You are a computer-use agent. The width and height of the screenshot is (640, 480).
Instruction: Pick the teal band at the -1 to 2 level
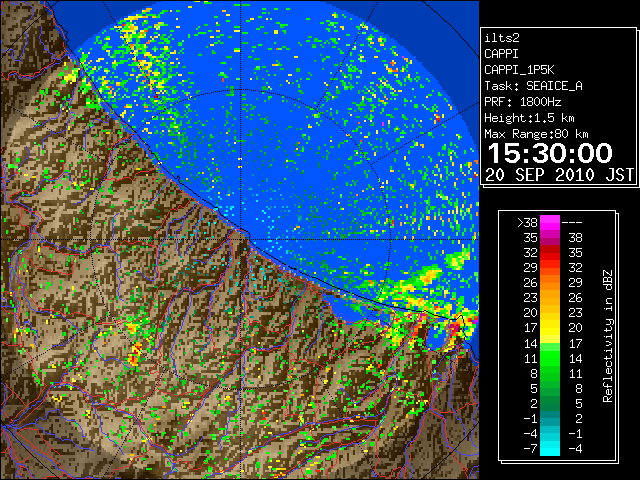550,418
